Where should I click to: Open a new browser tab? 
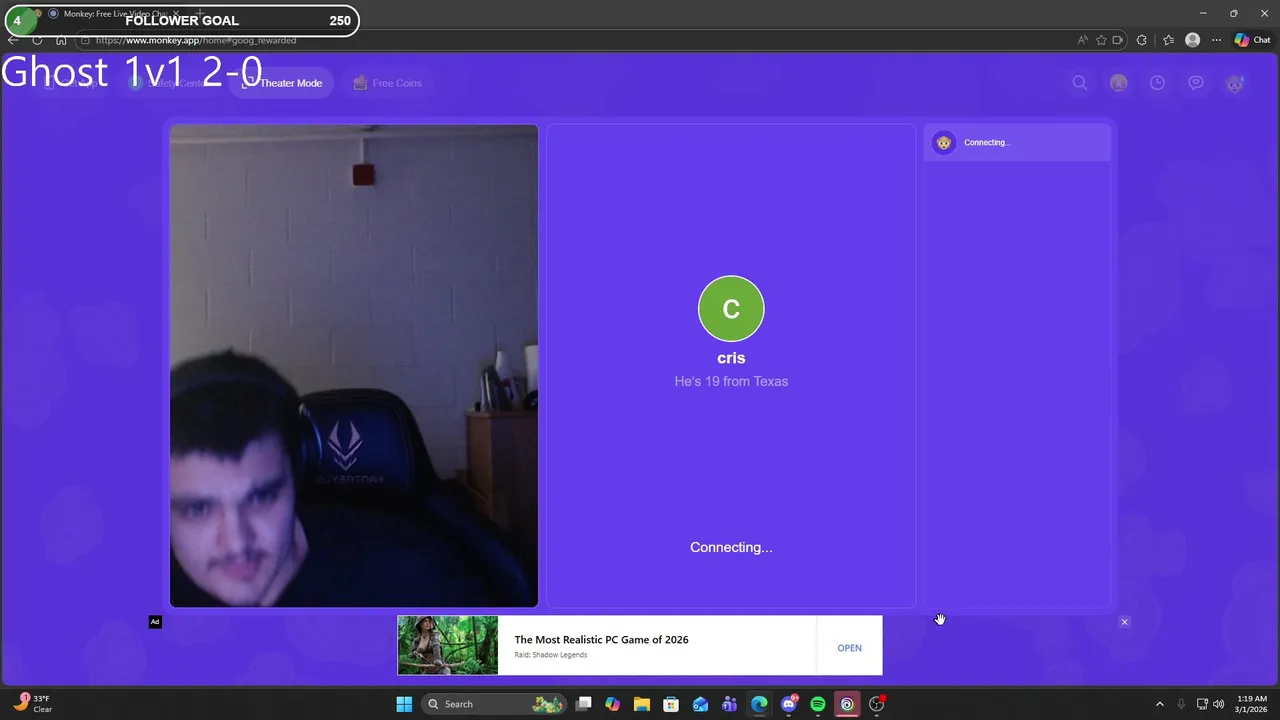coord(200,14)
